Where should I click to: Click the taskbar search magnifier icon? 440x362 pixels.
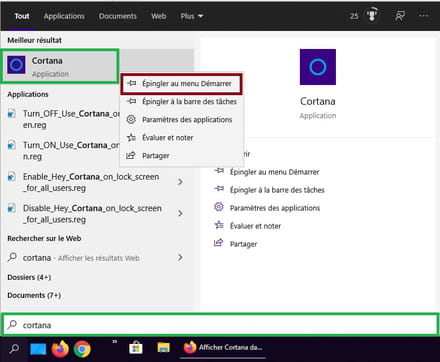coord(14,349)
